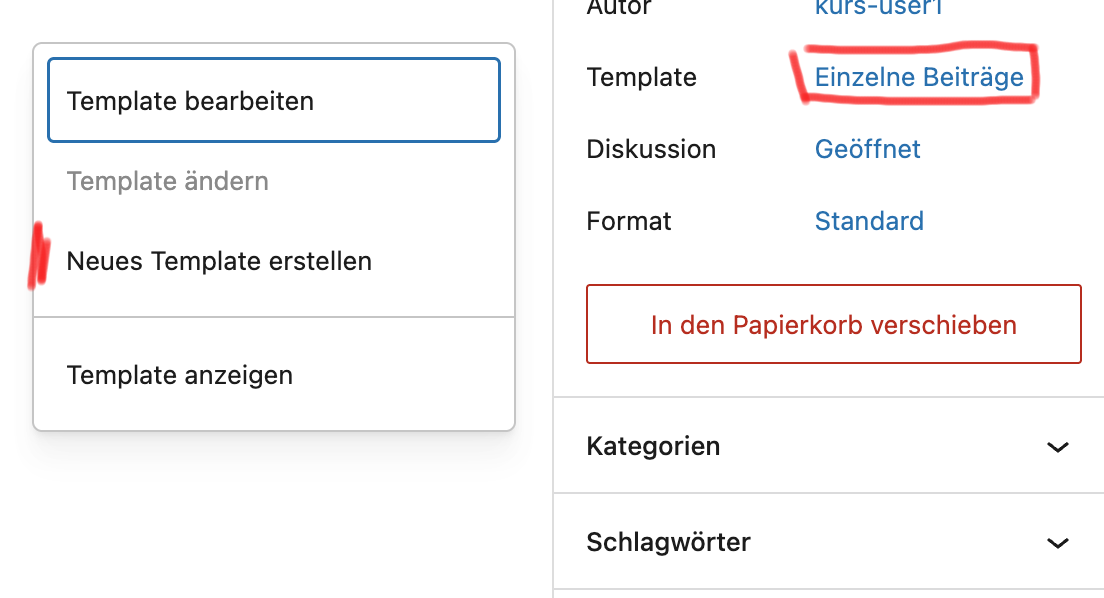The height and width of the screenshot is (598, 1104).
Task: Open the "Einzelne Beiträge" template link
Action: click(918, 77)
